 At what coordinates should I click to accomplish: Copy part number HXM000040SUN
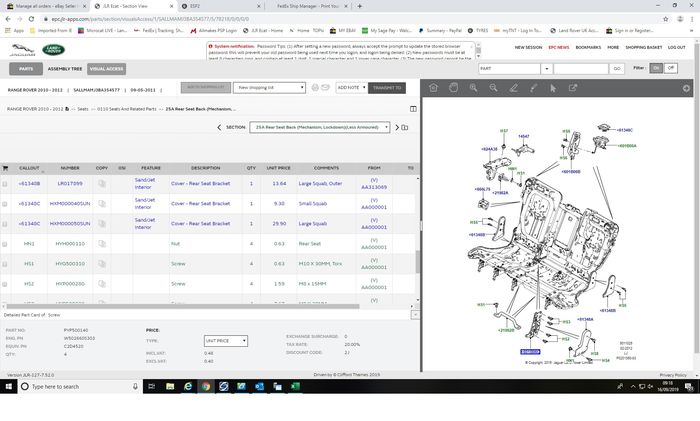click(102, 204)
